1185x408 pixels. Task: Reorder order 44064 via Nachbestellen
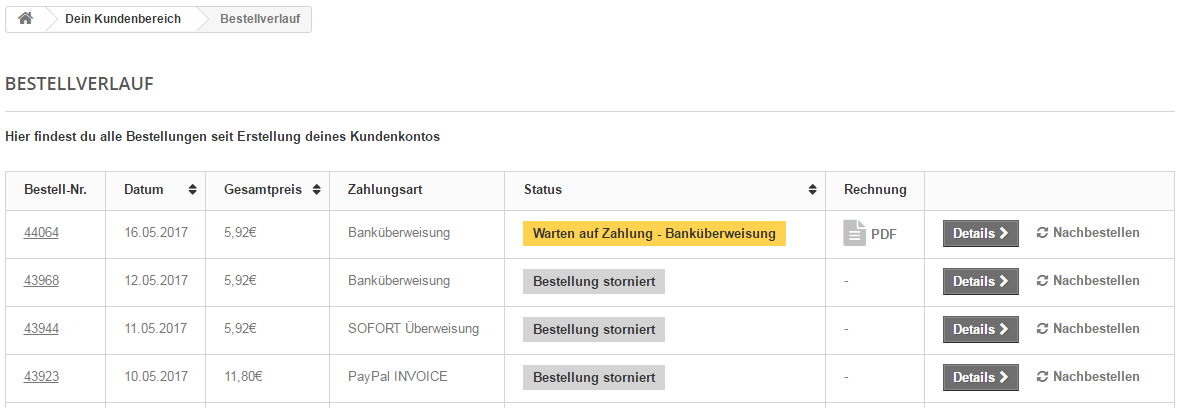point(1088,233)
